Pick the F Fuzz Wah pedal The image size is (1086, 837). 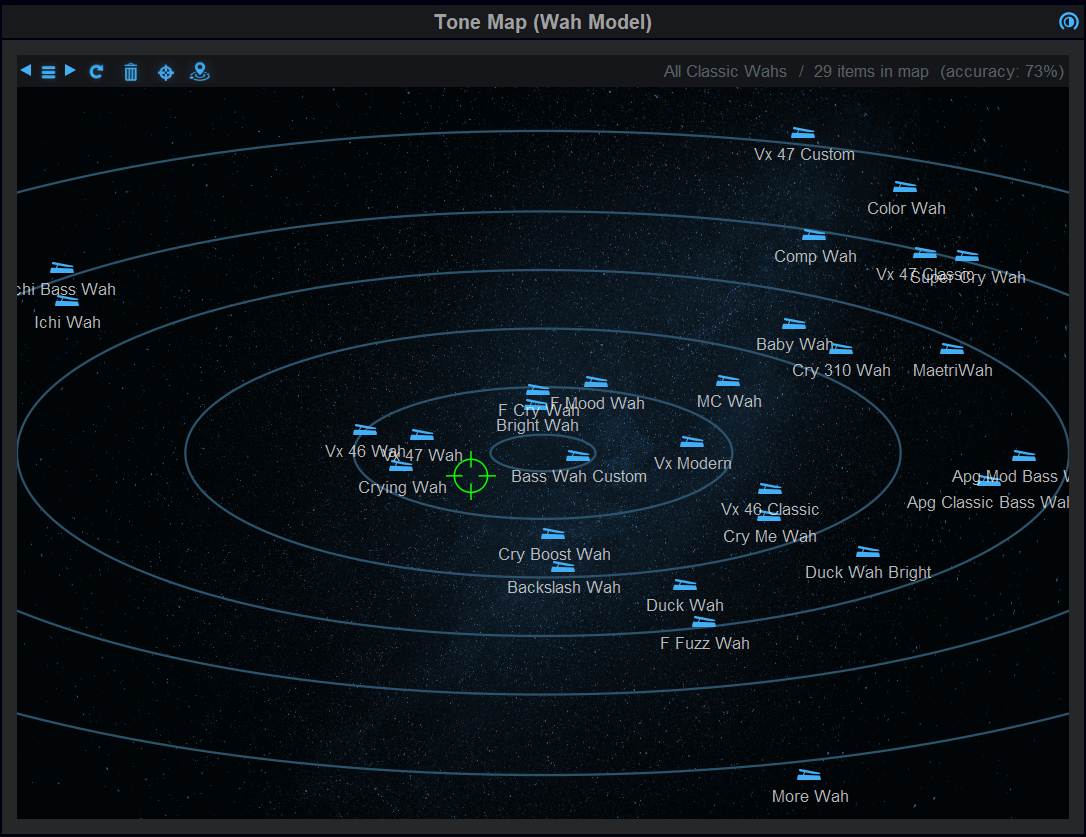704,623
